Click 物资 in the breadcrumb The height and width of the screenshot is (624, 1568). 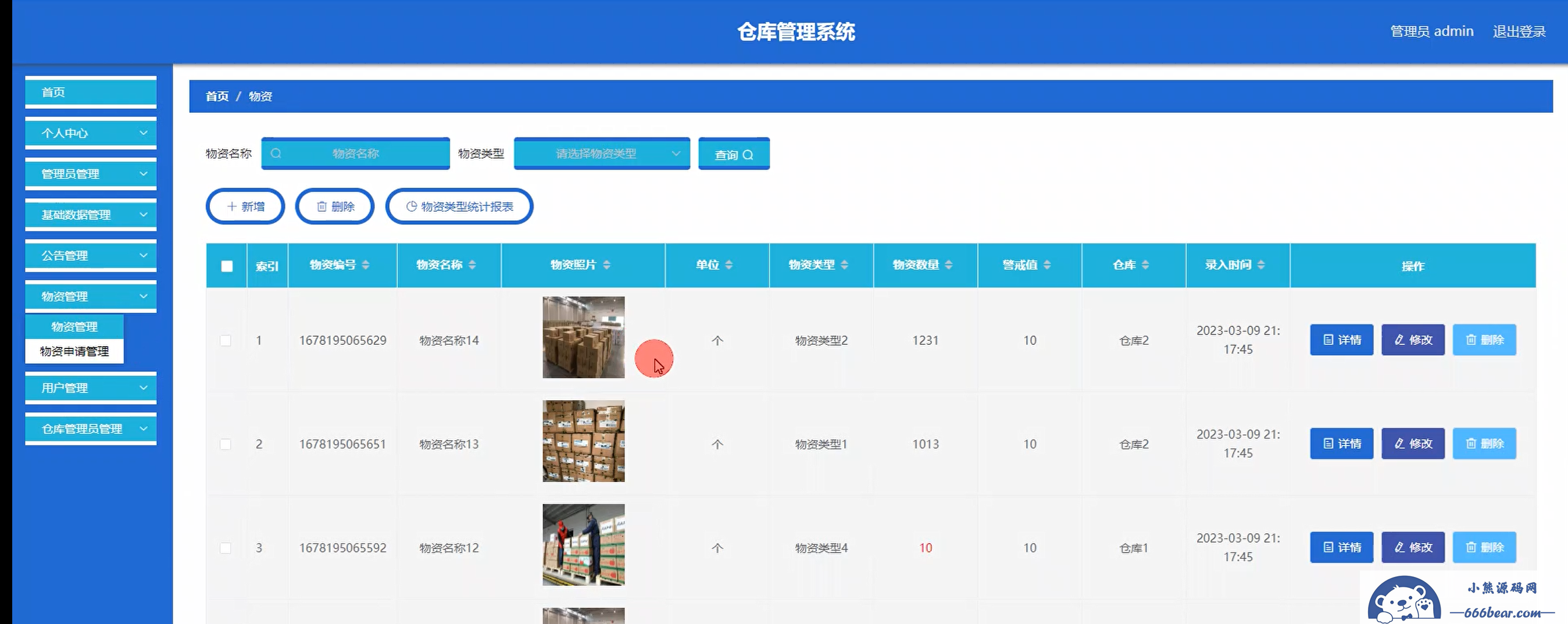[260, 96]
